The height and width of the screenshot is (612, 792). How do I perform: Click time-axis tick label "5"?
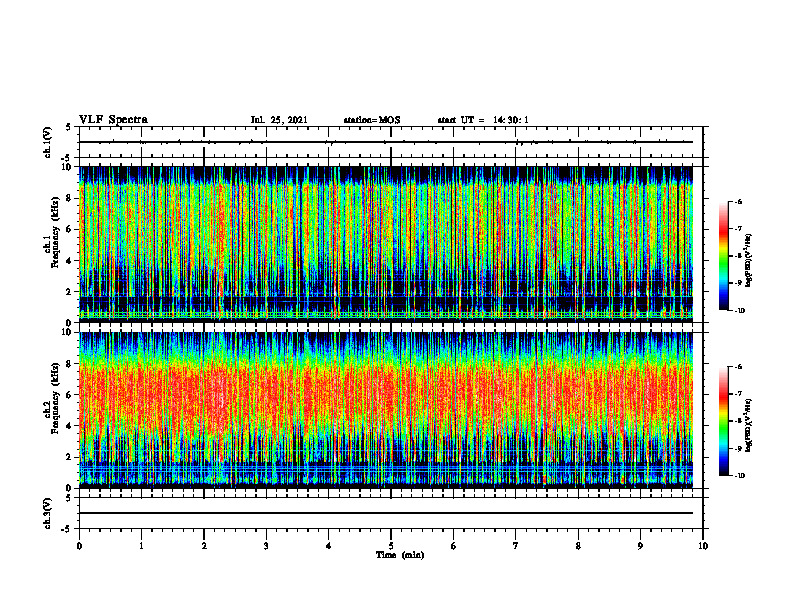(x=391, y=546)
